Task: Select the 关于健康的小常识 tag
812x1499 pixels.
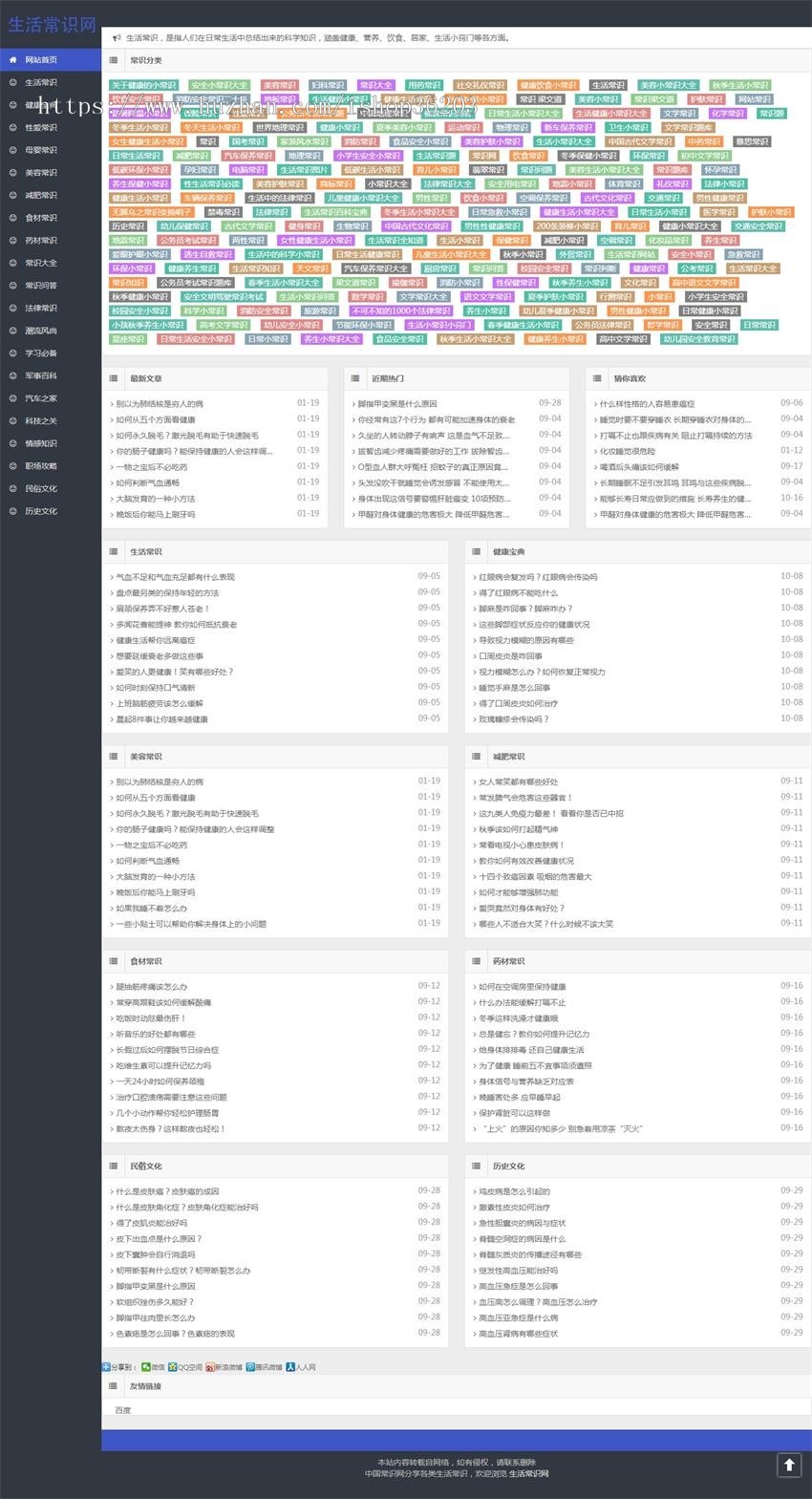Action: point(144,85)
